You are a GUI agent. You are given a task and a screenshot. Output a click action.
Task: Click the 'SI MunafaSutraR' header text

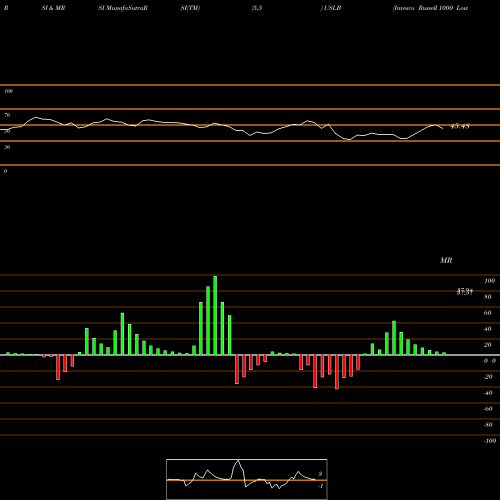click(123, 8)
